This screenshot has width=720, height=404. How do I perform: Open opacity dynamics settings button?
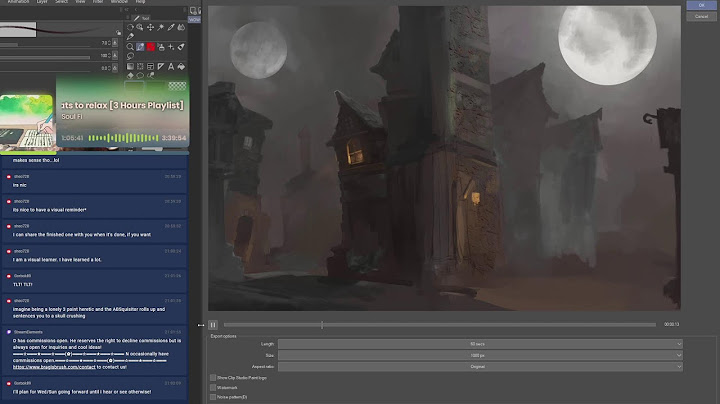115,56
